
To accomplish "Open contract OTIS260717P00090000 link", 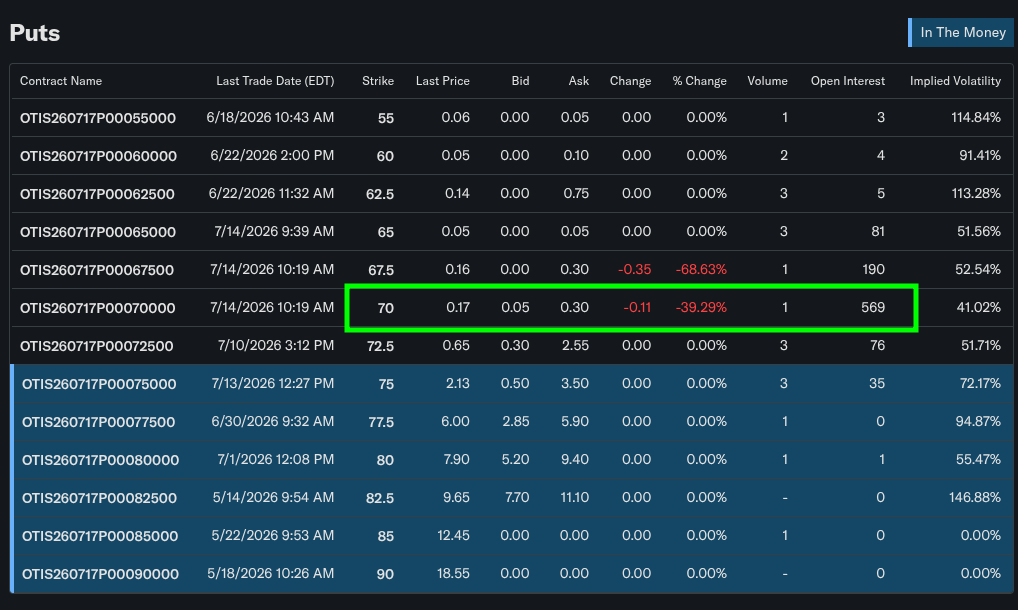I will (x=101, y=574).
